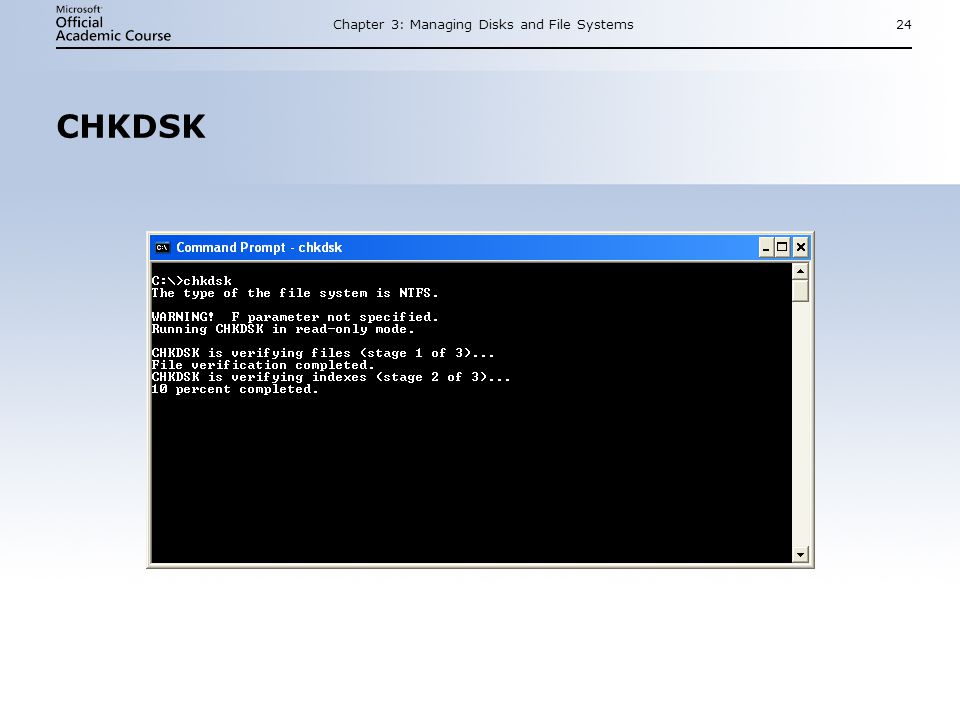Click 'CHKDSK is verifying indexes (stage 2 of 3)' line
The image size is (960, 720).
[x=331, y=377]
